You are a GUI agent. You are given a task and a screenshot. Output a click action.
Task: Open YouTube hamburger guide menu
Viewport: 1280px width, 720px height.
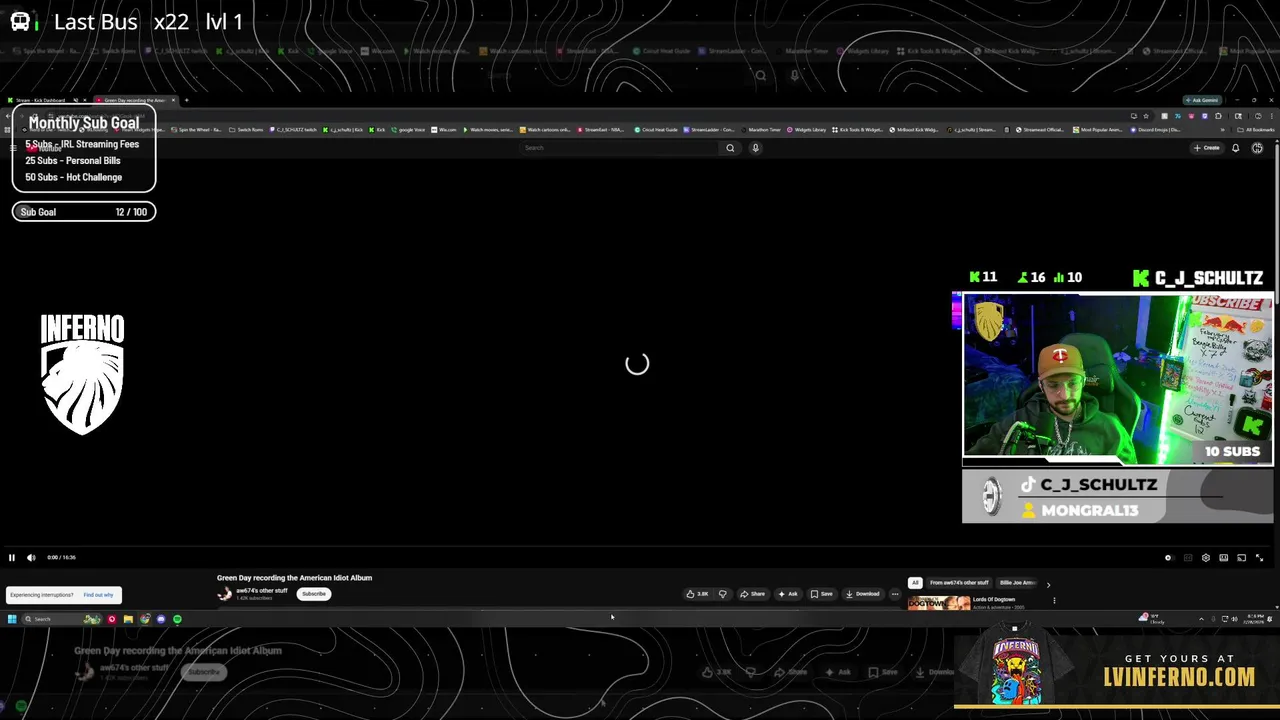13,148
